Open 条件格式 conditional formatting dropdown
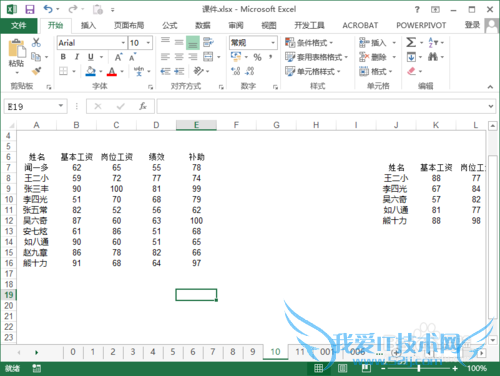 (x=309, y=43)
